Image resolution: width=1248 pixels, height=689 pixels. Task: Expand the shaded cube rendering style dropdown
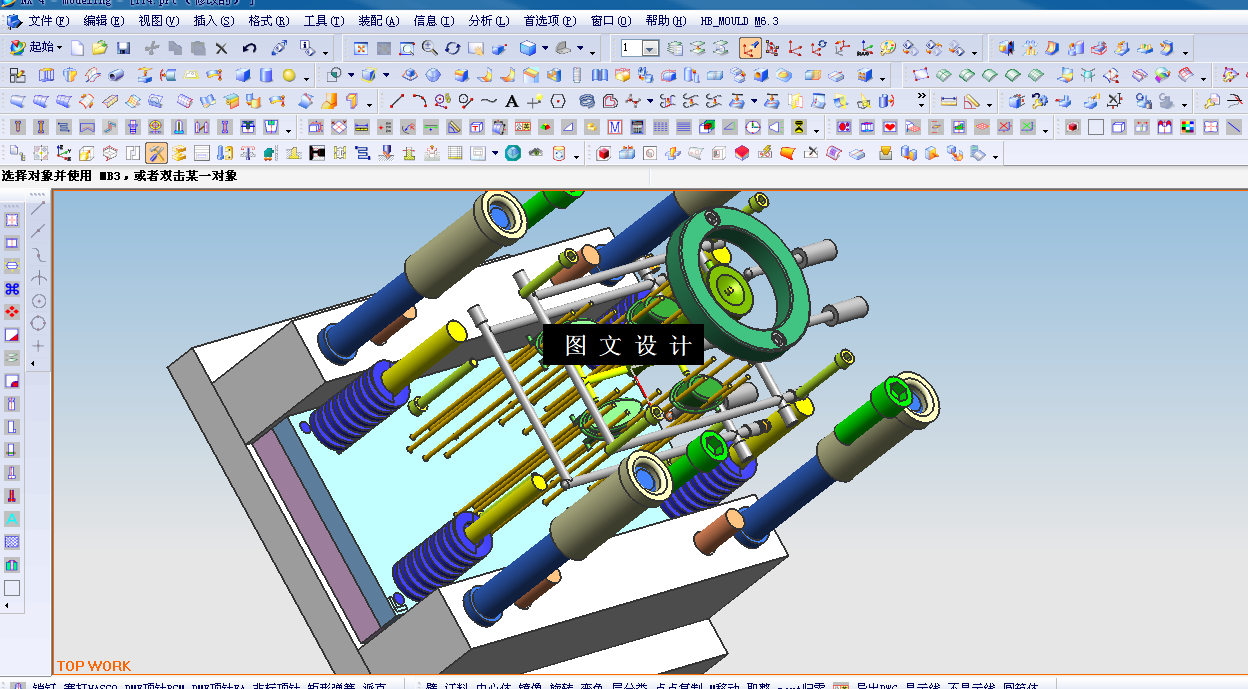point(545,48)
